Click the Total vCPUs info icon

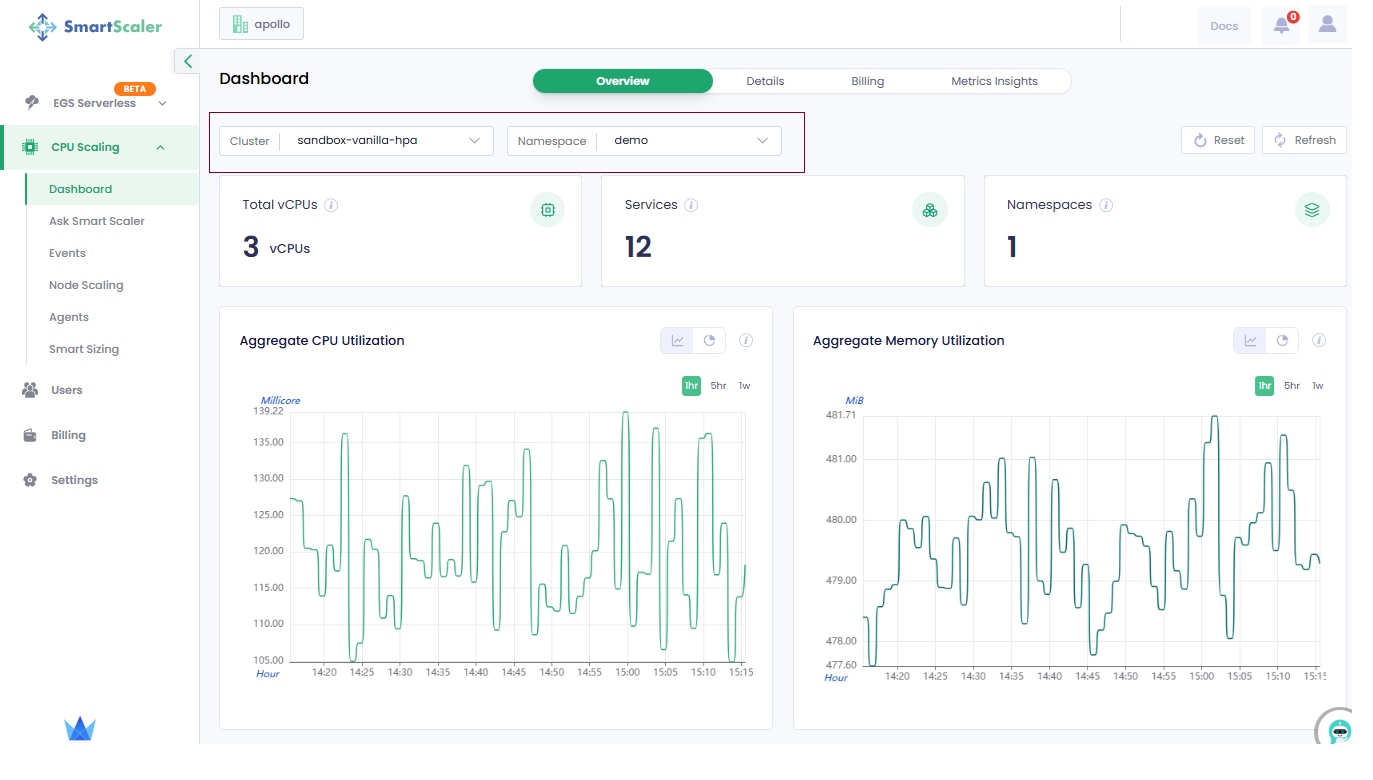point(331,205)
